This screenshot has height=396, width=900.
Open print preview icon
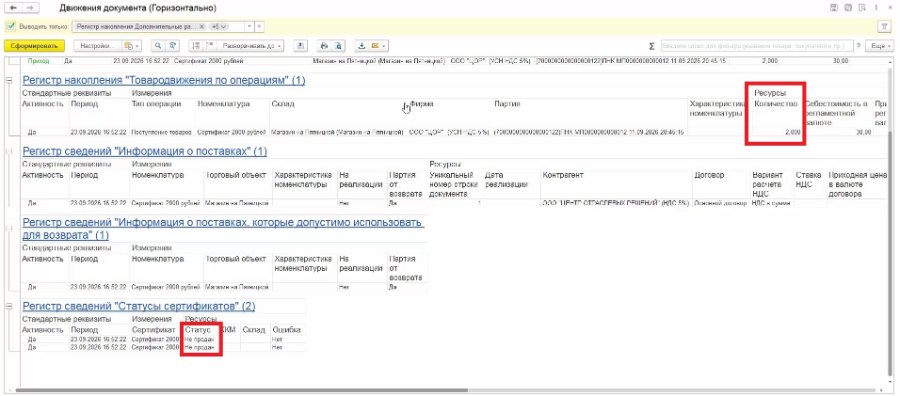coord(338,46)
